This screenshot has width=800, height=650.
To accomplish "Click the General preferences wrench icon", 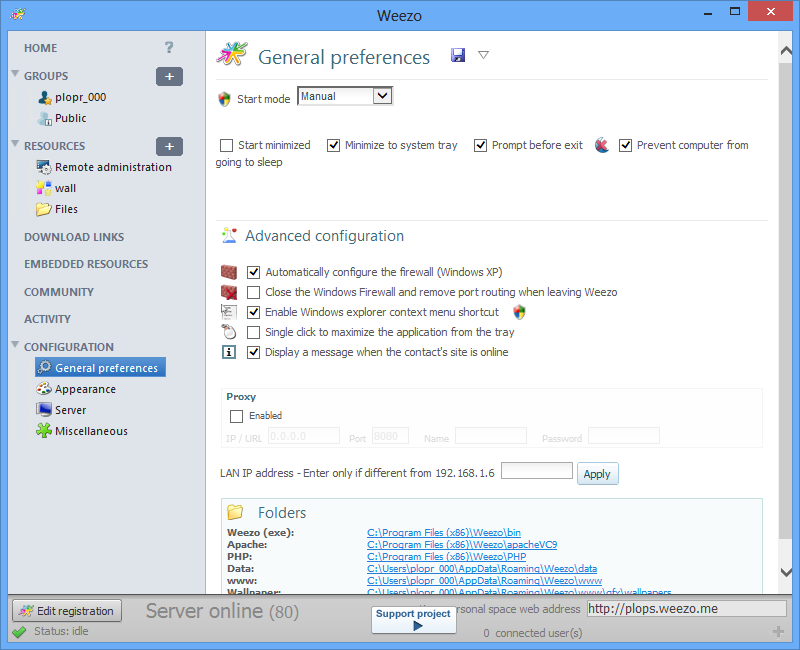I will [x=45, y=367].
